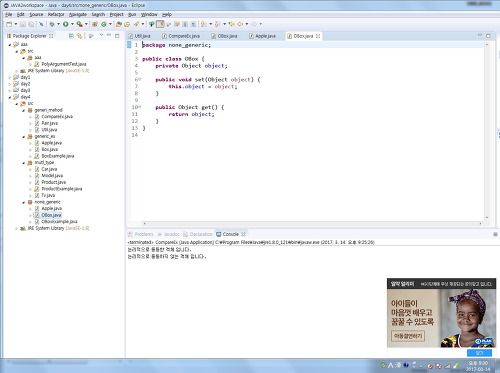Click the Run Last Tool (external tools) icon

tap(79, 24)
